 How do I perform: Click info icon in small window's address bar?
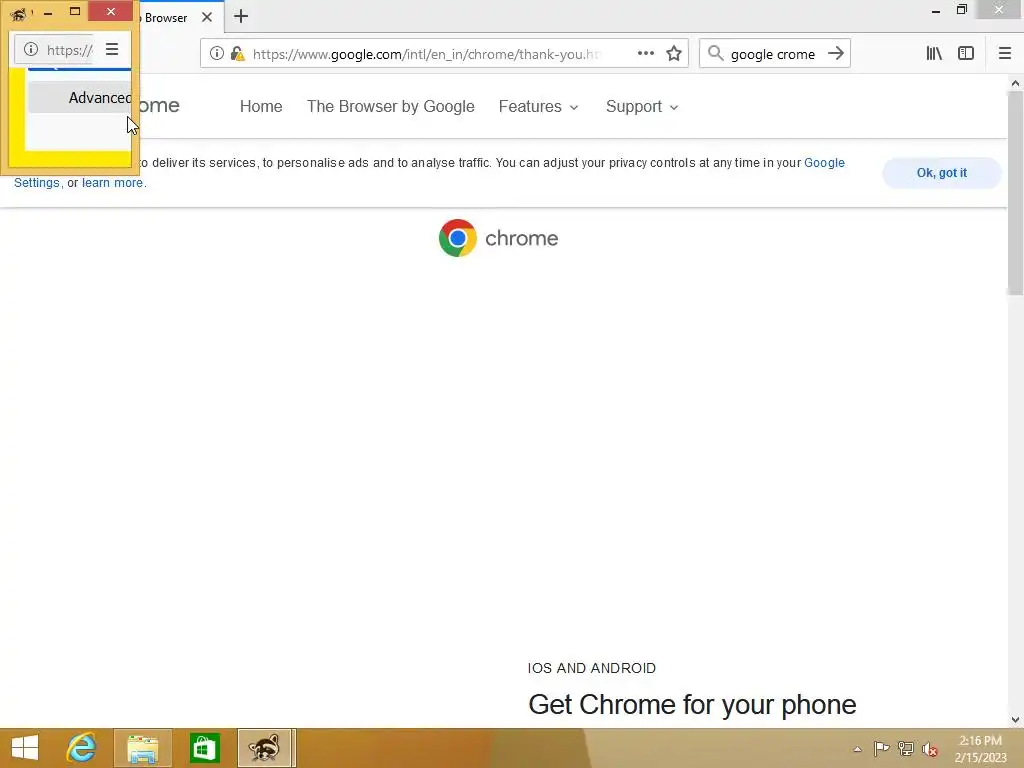(x=31, y=49)
